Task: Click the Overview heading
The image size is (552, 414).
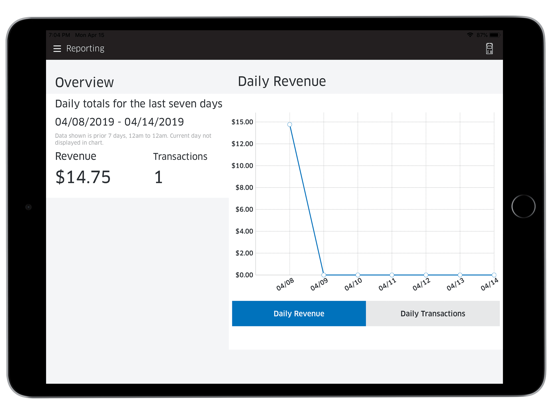Action: click(x=84, y=82)
